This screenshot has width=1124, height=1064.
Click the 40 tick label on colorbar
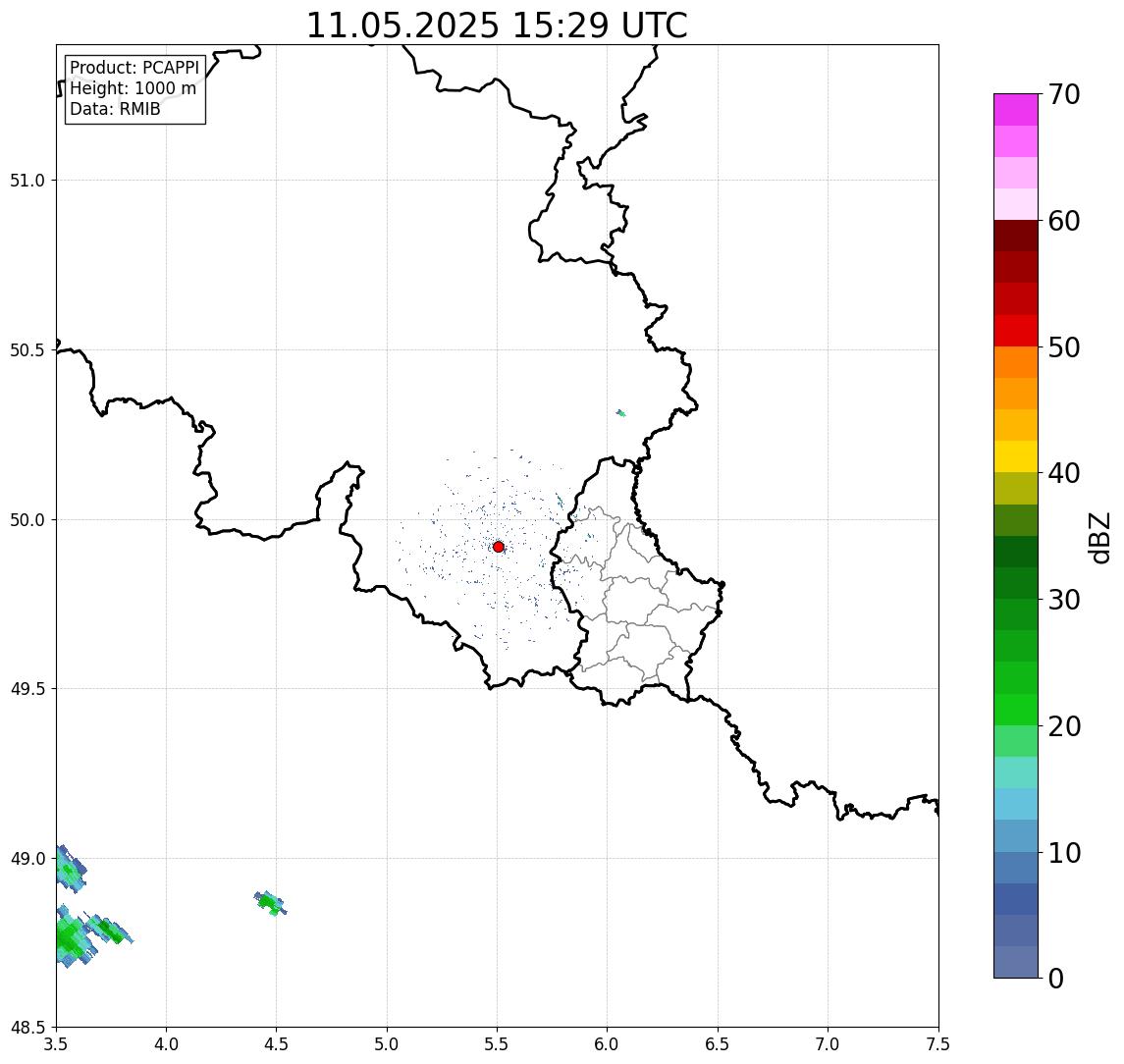coord(1063,473)
